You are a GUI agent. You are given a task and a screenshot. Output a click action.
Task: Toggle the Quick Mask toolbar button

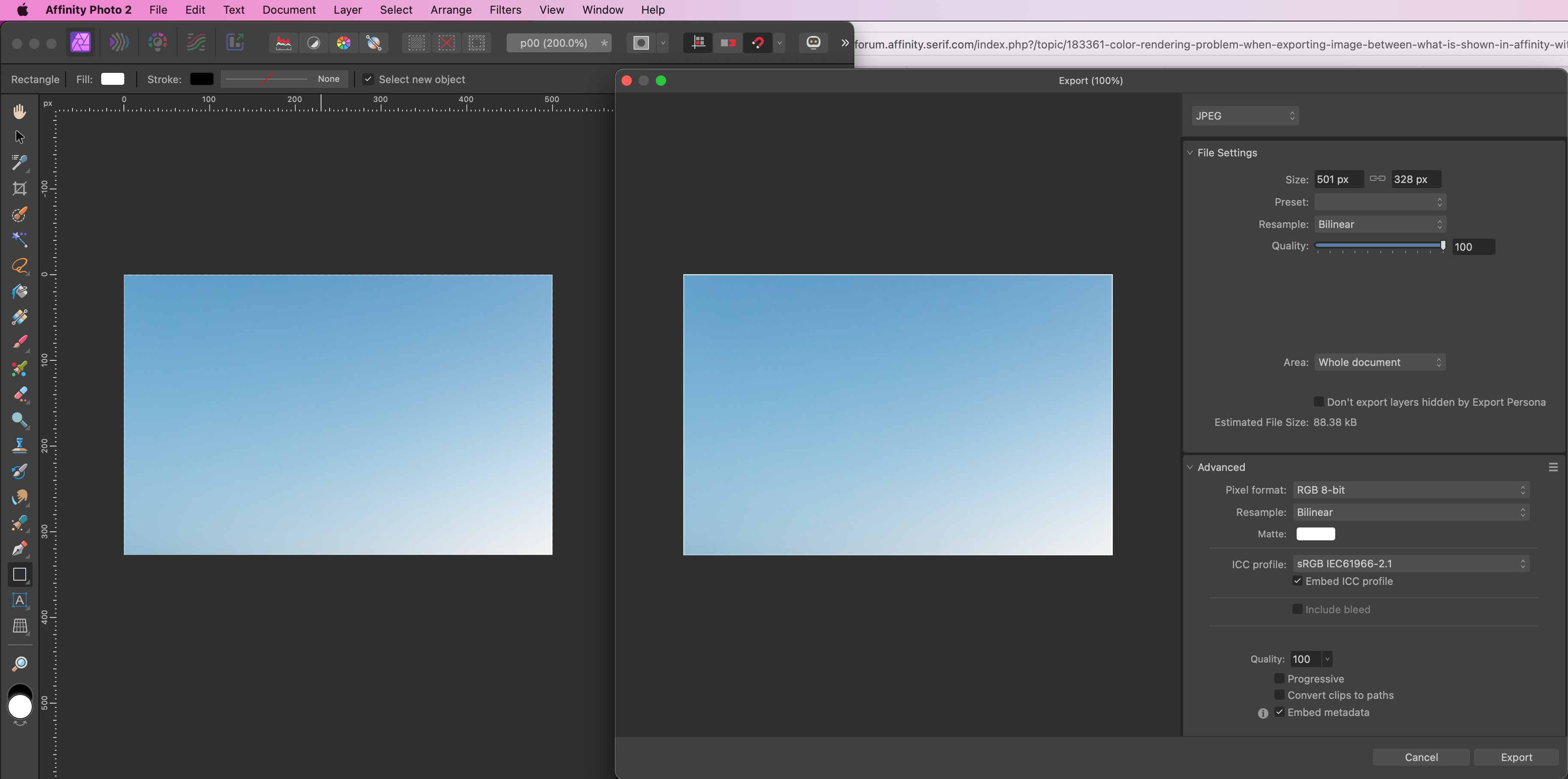(641, 42)
